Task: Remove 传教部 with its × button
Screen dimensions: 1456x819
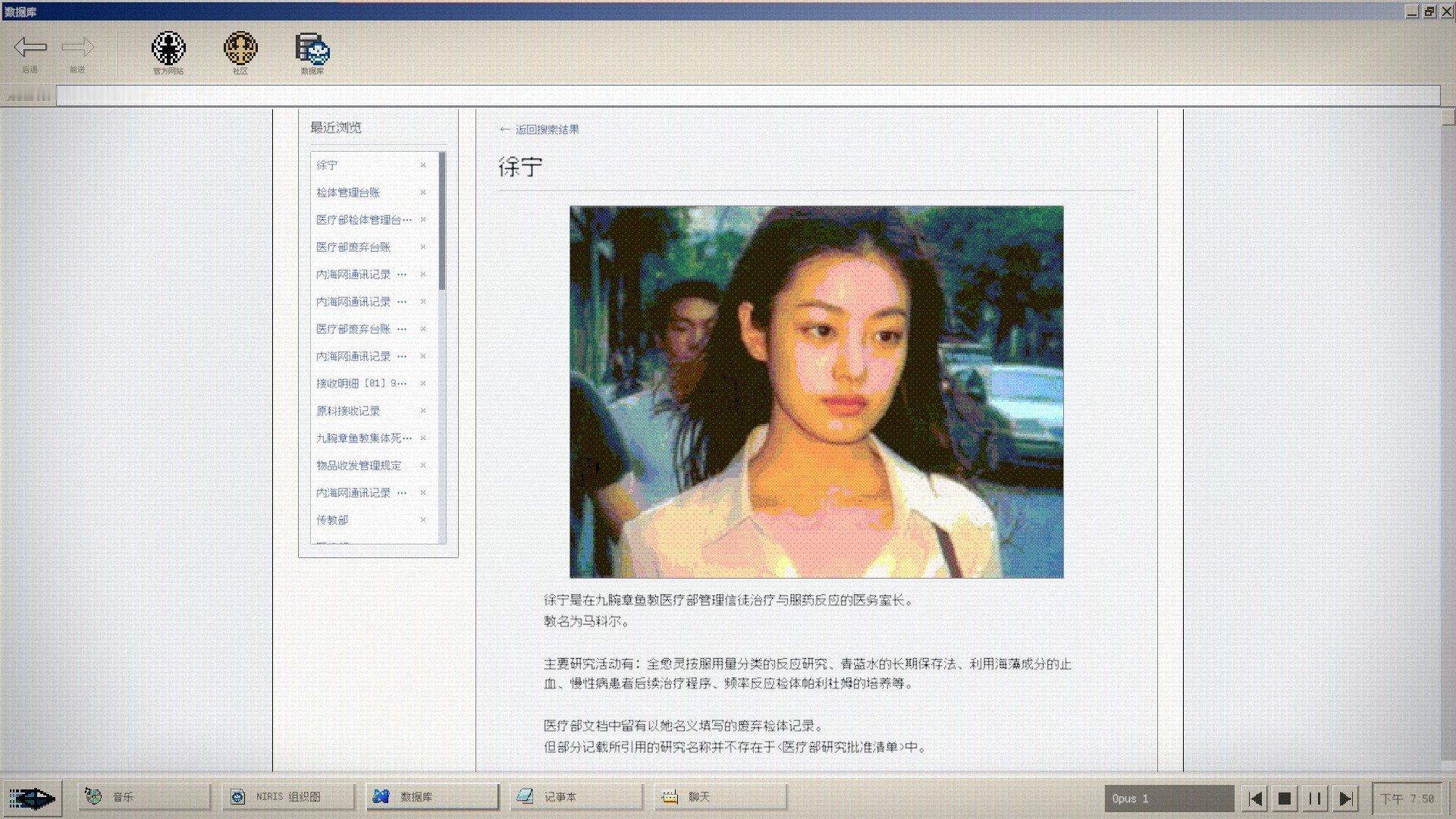Action: (x=423, y=519)
